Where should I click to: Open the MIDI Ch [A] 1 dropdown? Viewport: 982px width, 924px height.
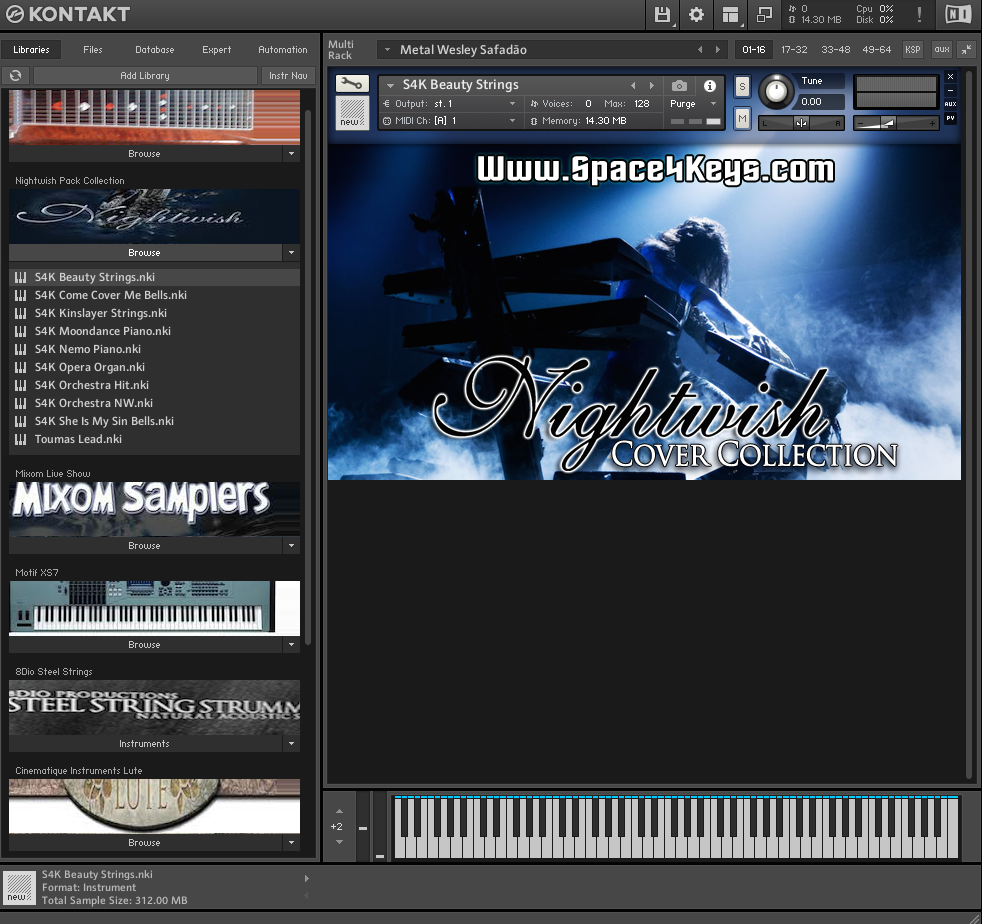[512, 121]
